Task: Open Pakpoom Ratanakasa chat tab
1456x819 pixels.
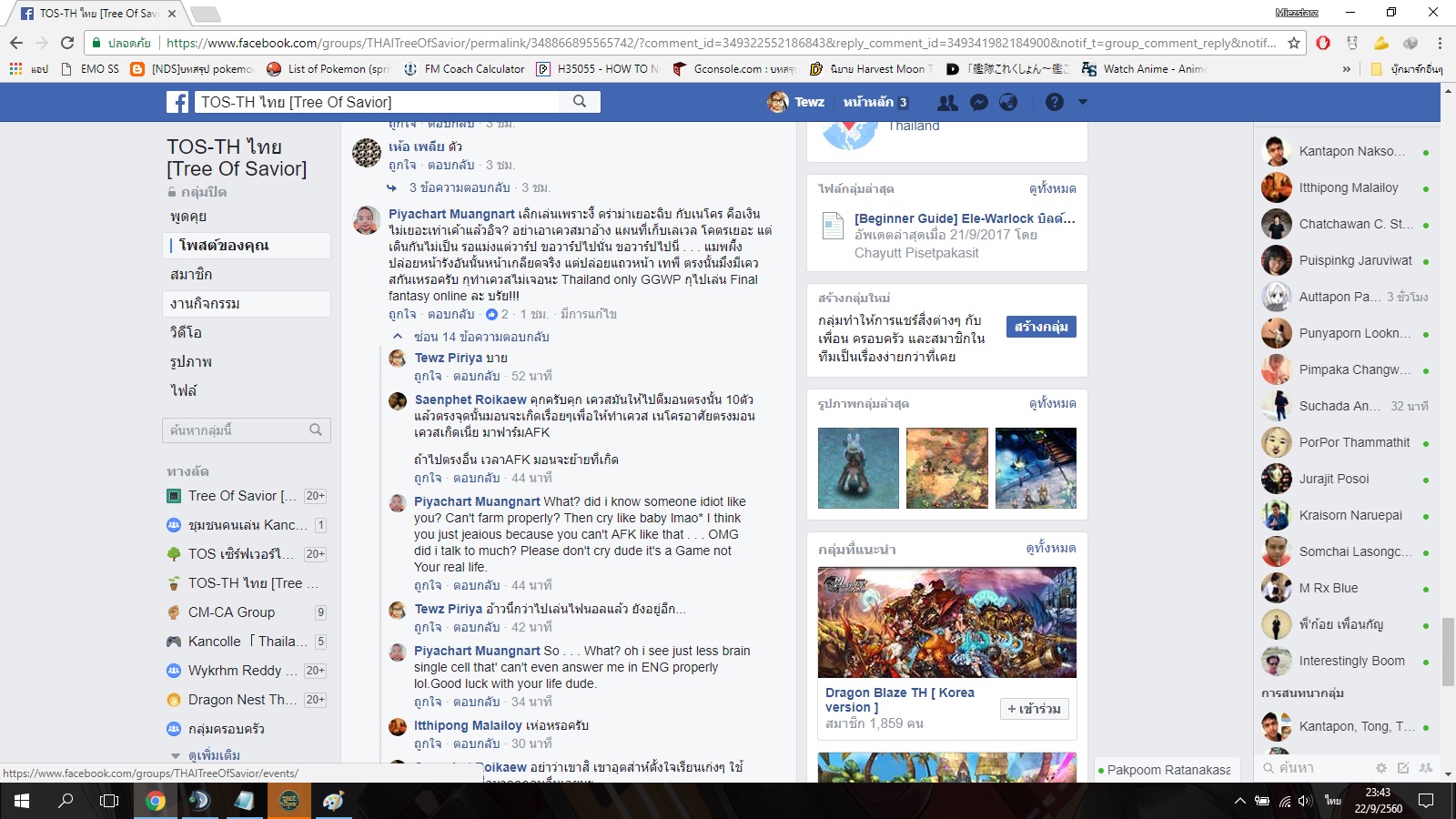Action: coord(1168,770)
